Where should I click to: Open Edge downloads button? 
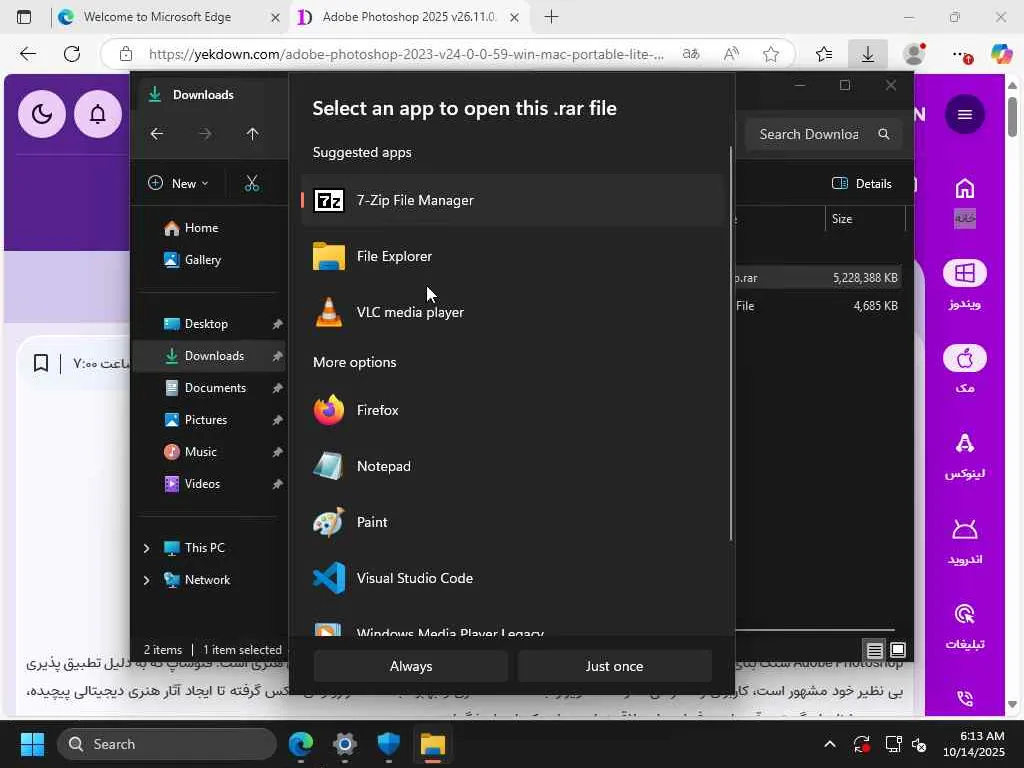pos(867,54)
